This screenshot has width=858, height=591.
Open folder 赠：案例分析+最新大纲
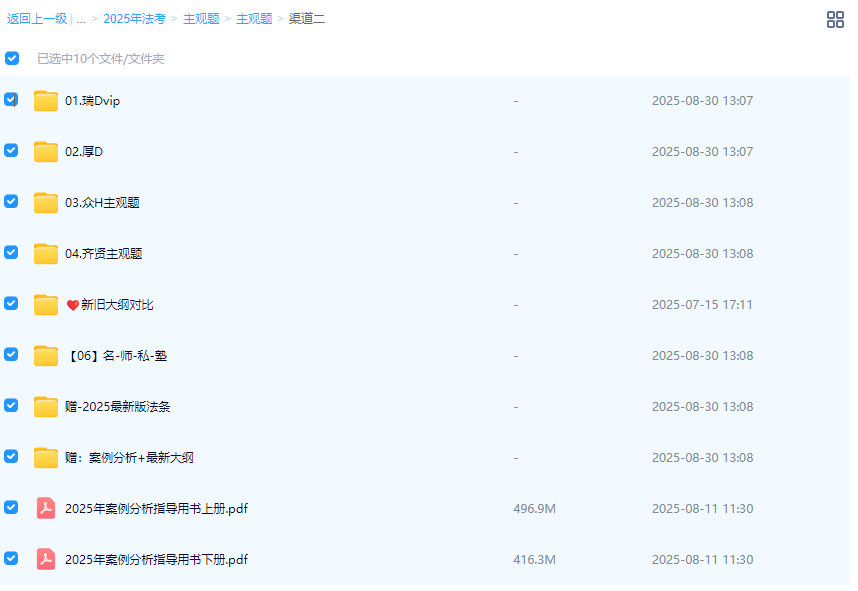[129, 457]
